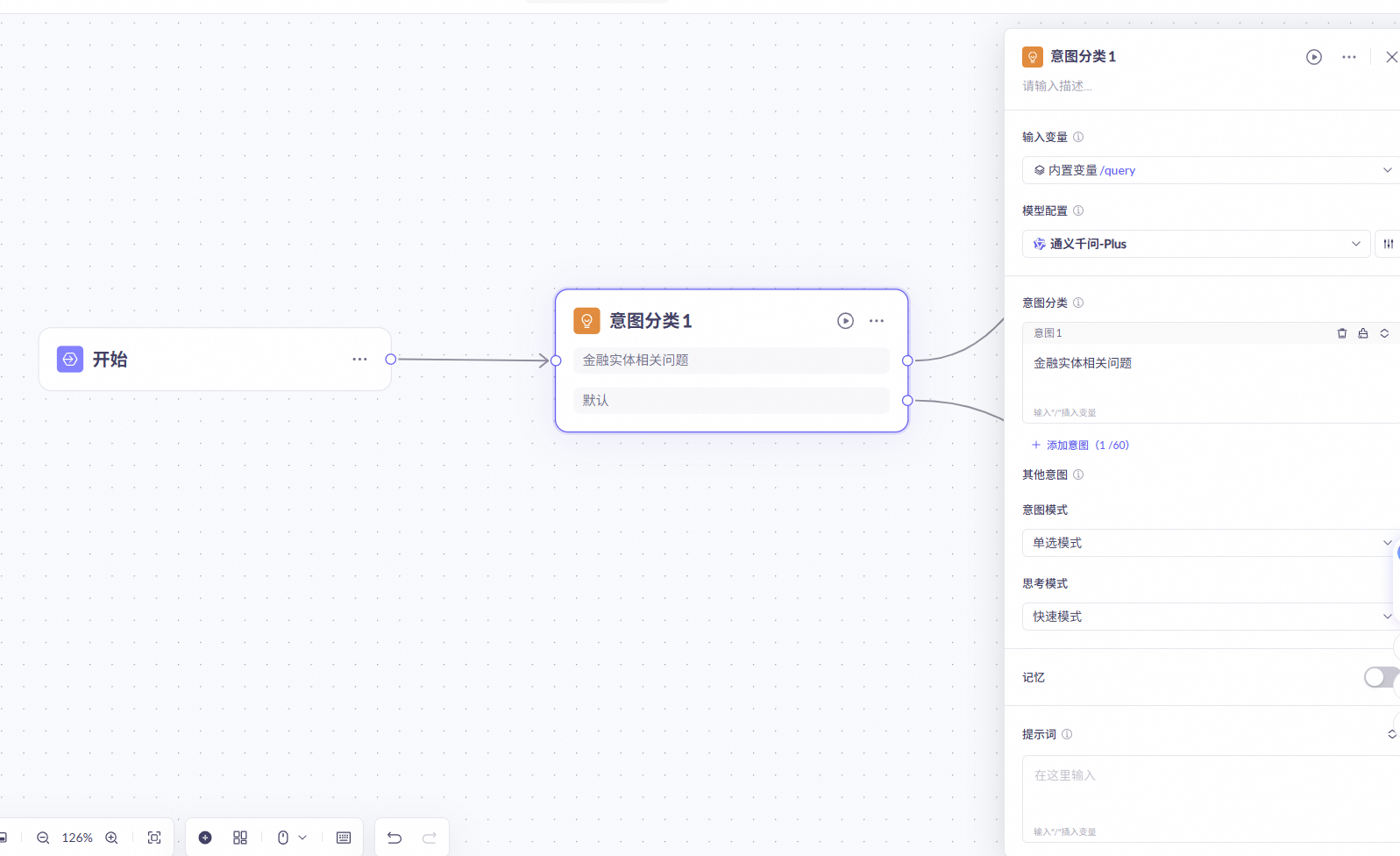Click the info icon next to 输入变量
Screen dimensions: 1400x856
(1078, 137)
